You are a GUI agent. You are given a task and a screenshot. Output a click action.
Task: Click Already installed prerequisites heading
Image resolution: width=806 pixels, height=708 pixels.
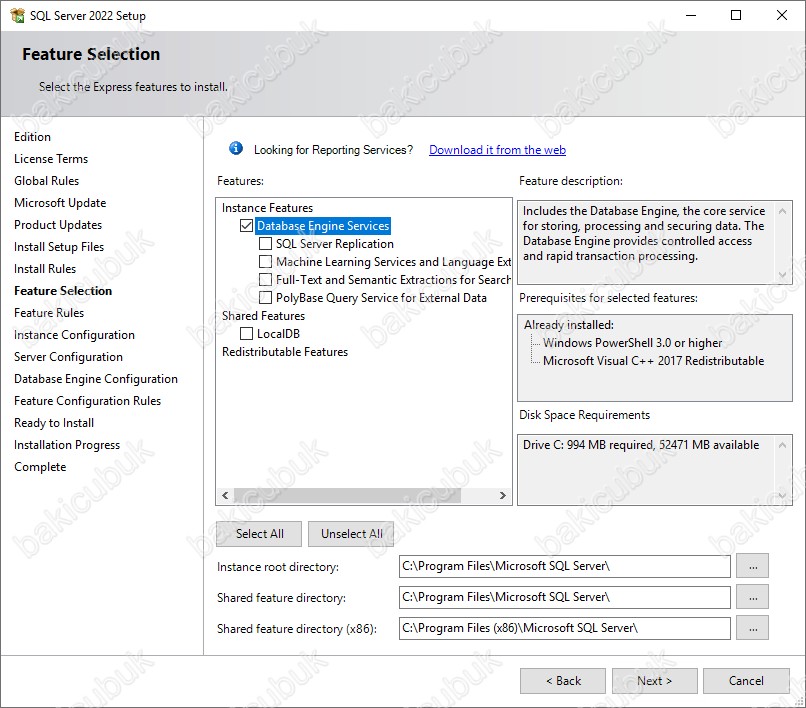click(x=569, y=325)
